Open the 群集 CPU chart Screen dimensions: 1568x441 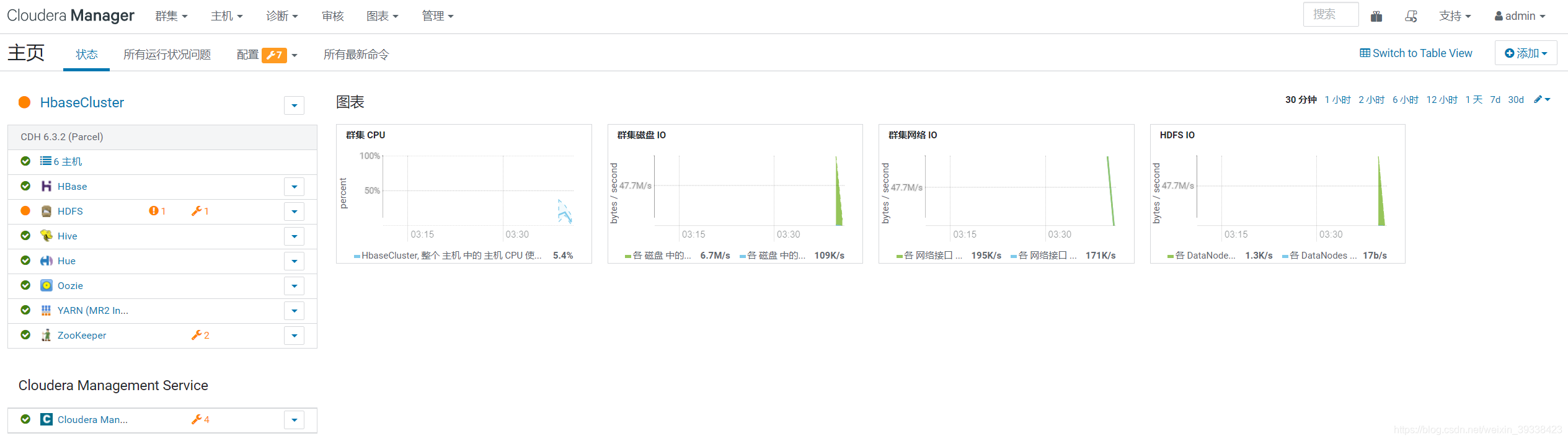[464, 194]
